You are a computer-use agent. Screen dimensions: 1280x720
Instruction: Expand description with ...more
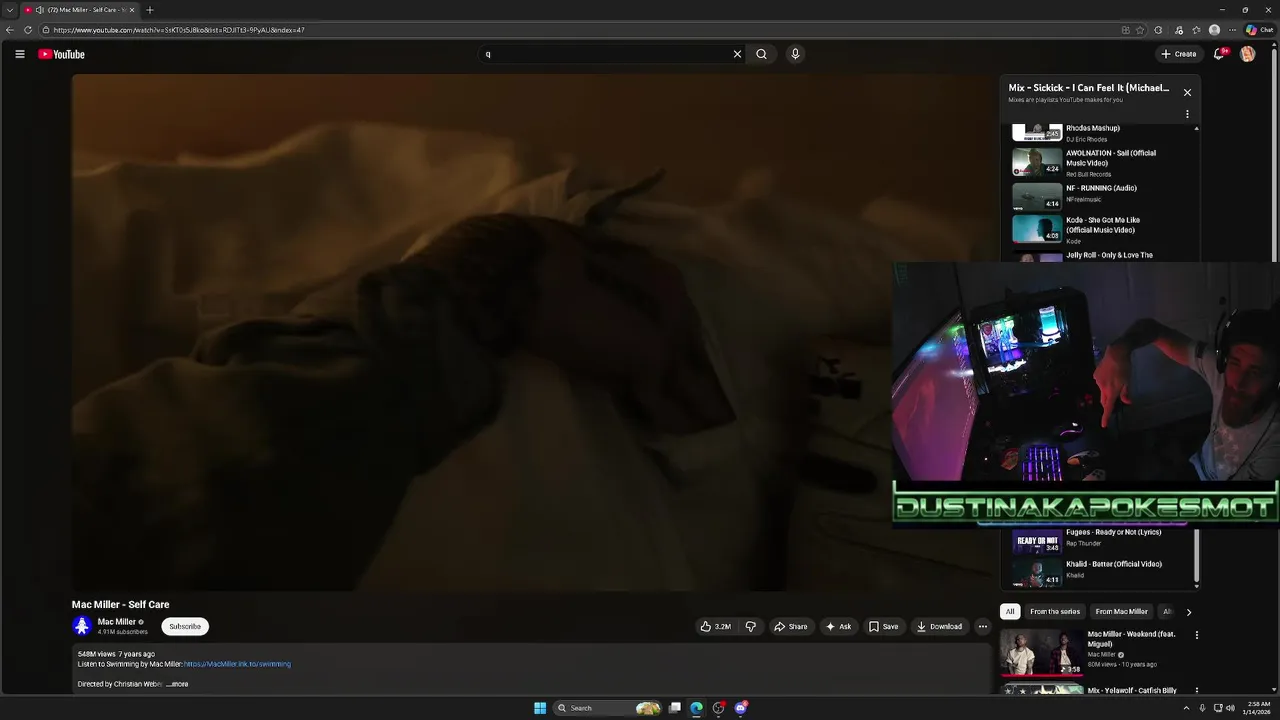pos(178,684)
